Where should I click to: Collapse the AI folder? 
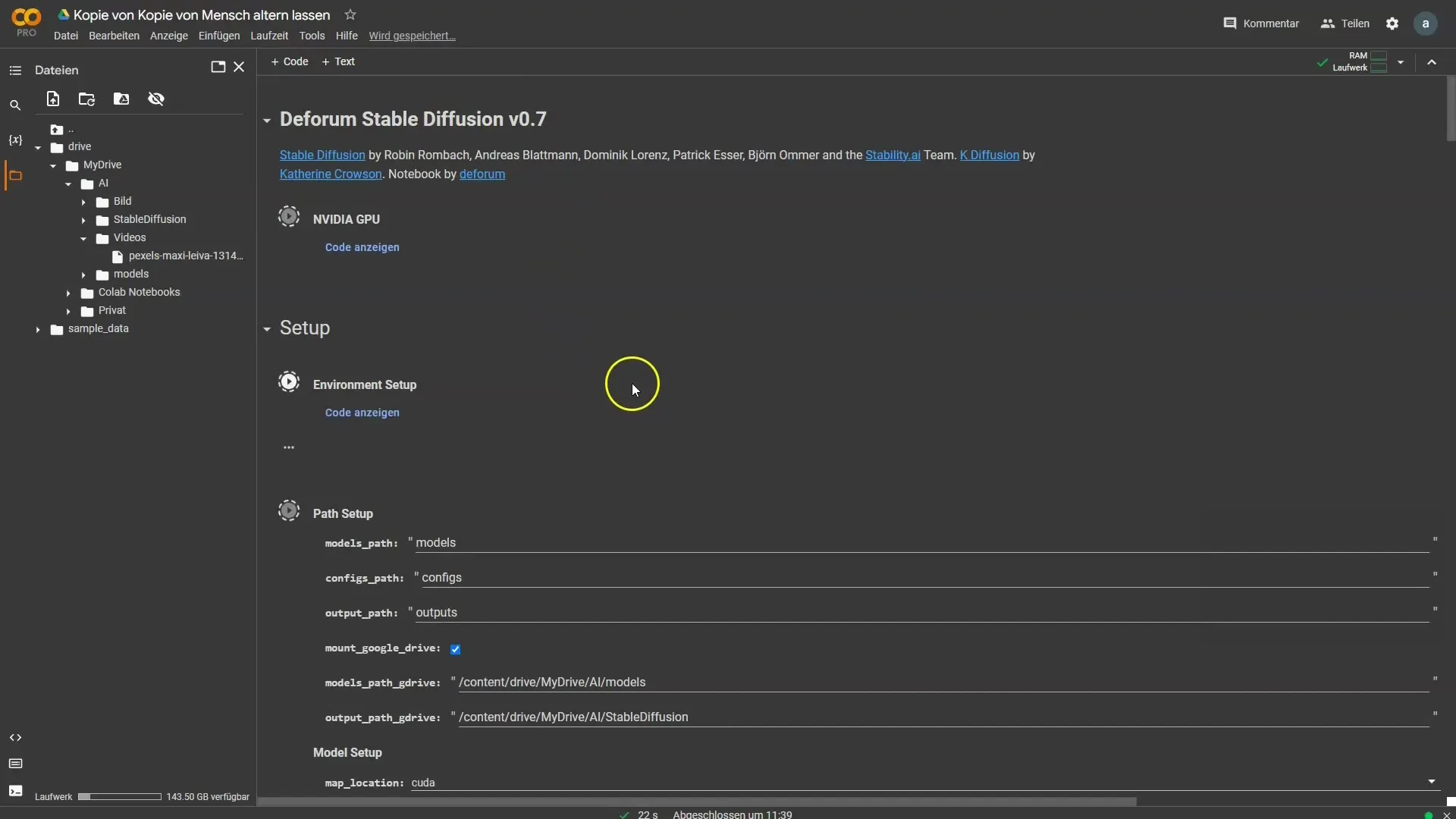(x=68, y=184)
